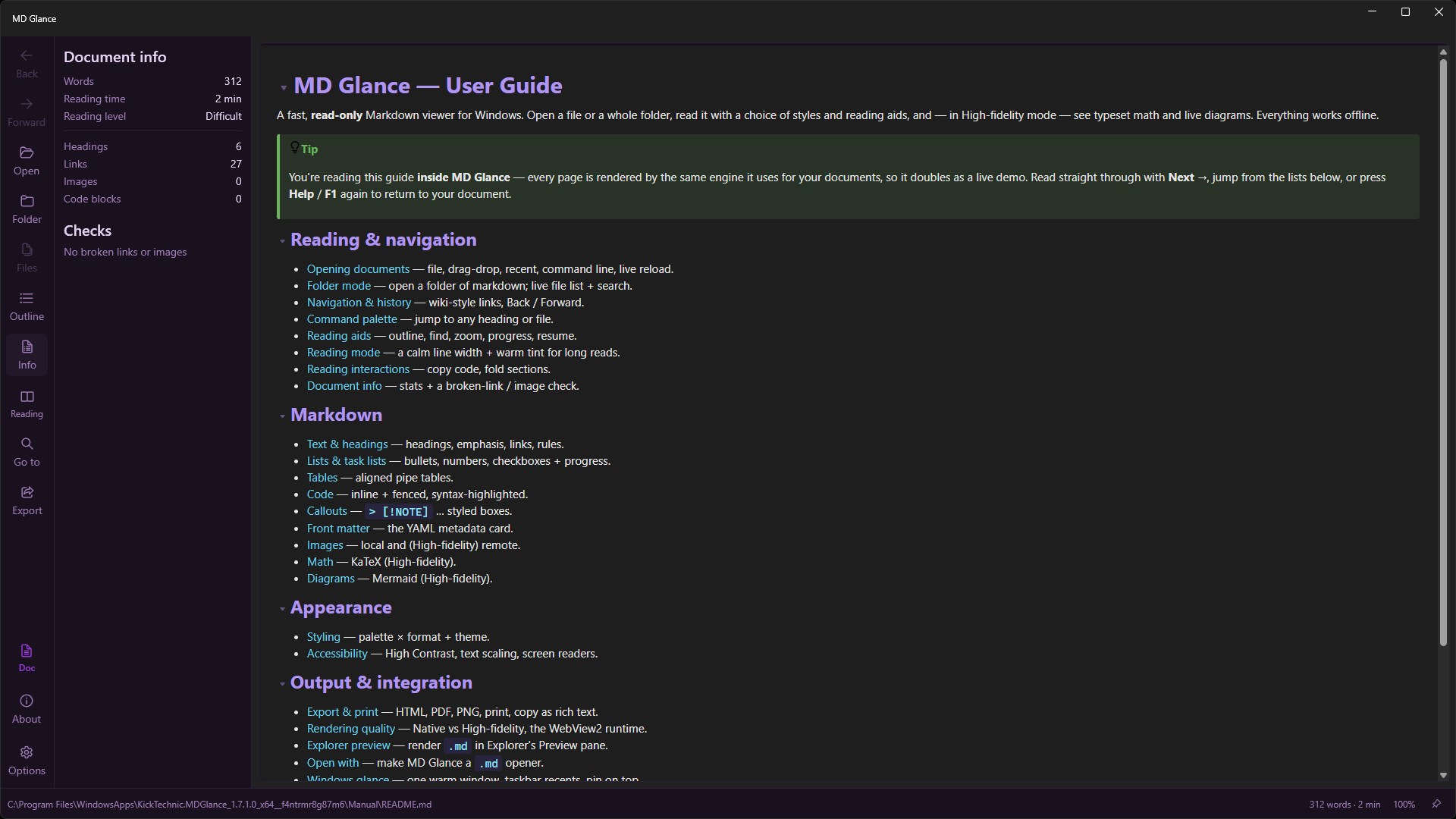The width and height of the screenshot is (1456, 819).
Task: Go back using the Back arrow
Action: click(27, 64)
